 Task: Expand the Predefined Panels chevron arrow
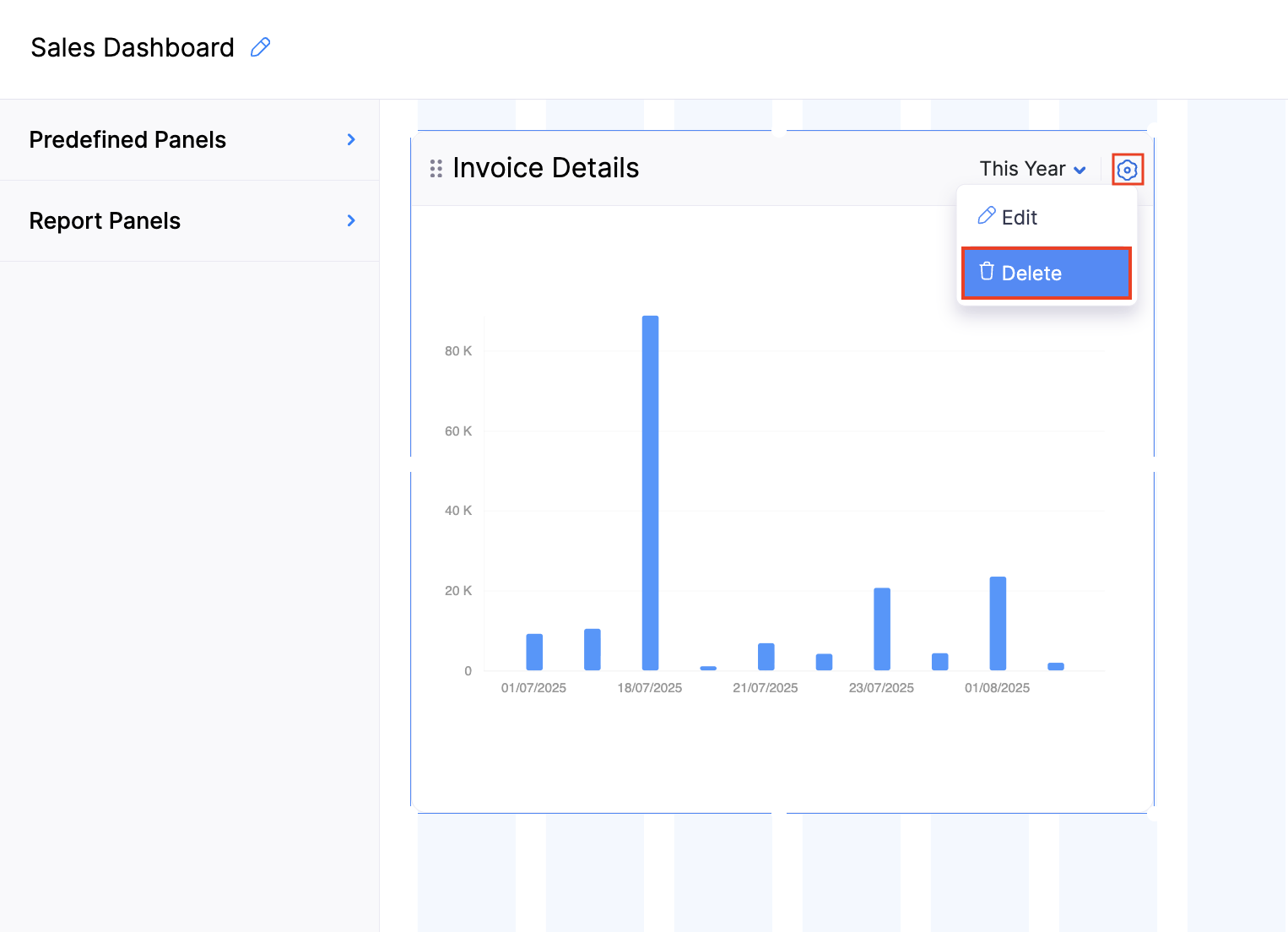point(351,140)
